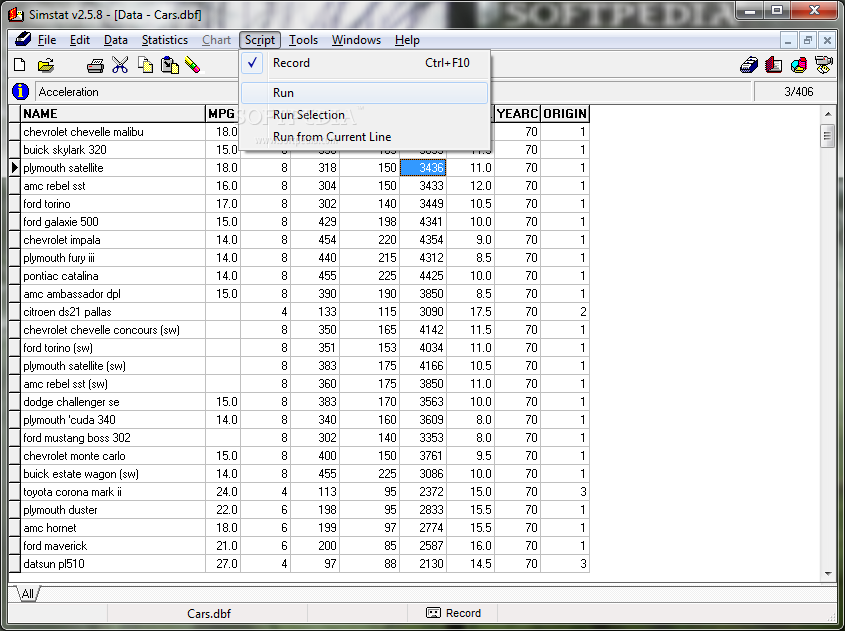Image resolution: width=845 pixels, height=631 pixels.
Task: Click the Record icon in status bar
Action: [433, 613]
